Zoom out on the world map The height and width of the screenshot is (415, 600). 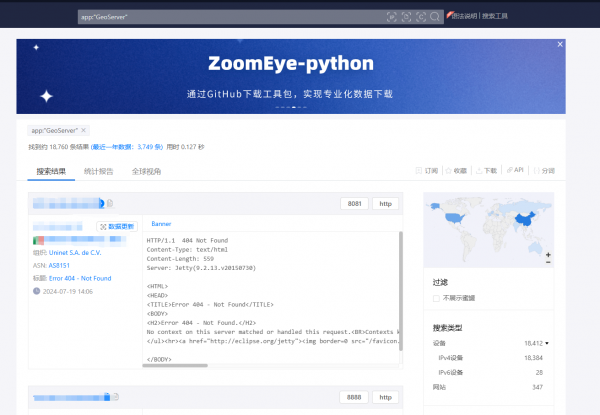[x=547, y=264]
